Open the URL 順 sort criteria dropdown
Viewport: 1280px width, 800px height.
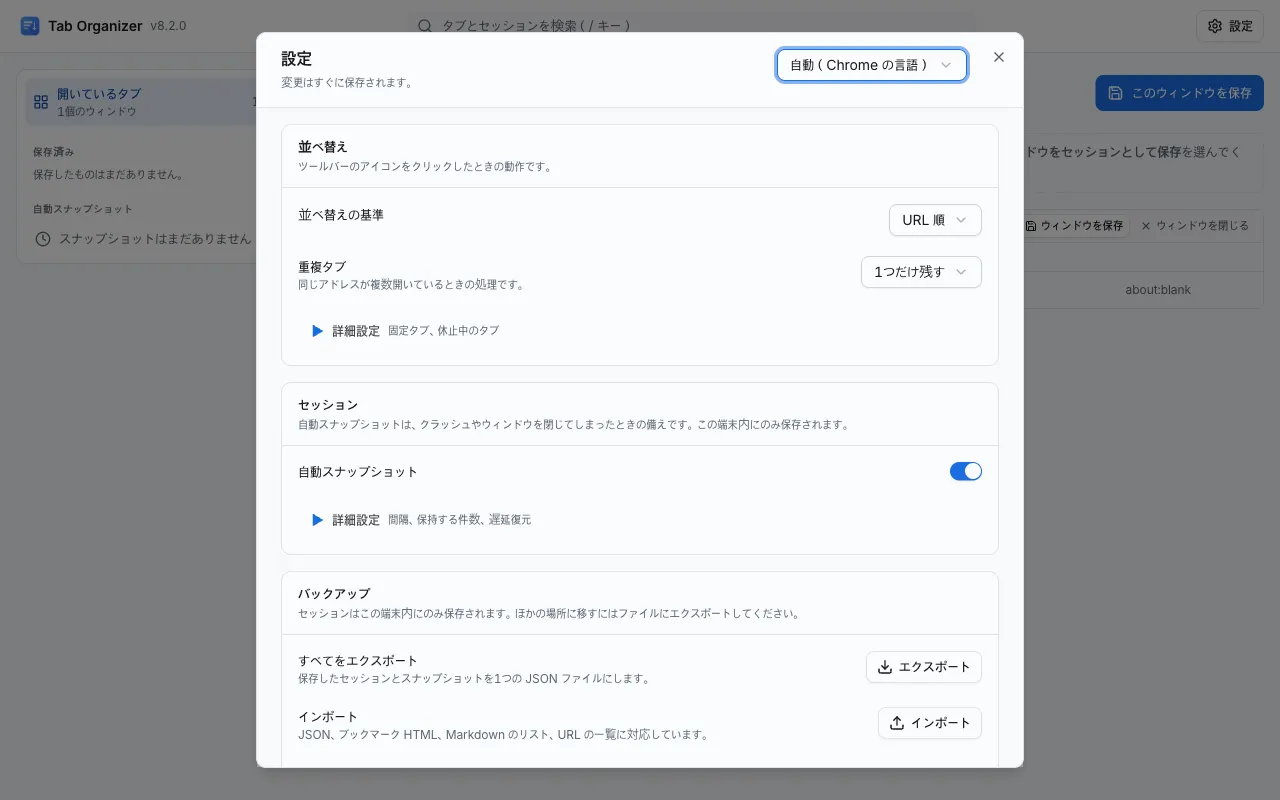point(935,220)
